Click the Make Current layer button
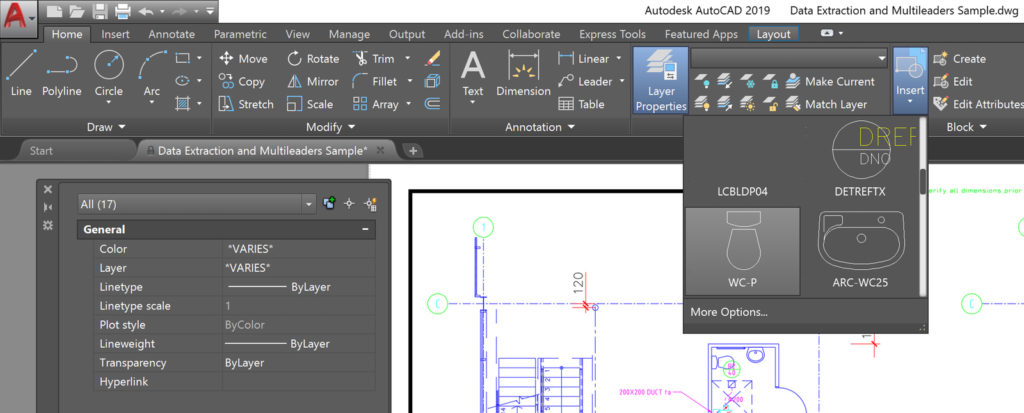1024x413 pixels. 829,81
